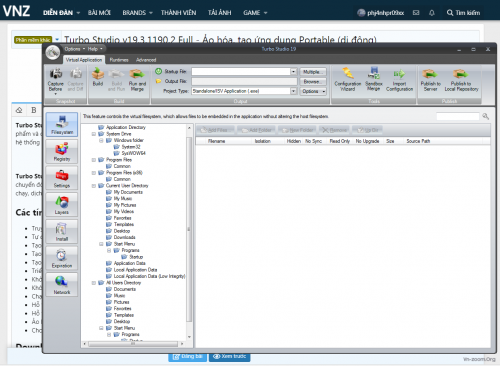The height and width of the screenshot is (366, 500).
Task: Open the Settings panel in the sidebar
Action: click(x=62, y=178)
